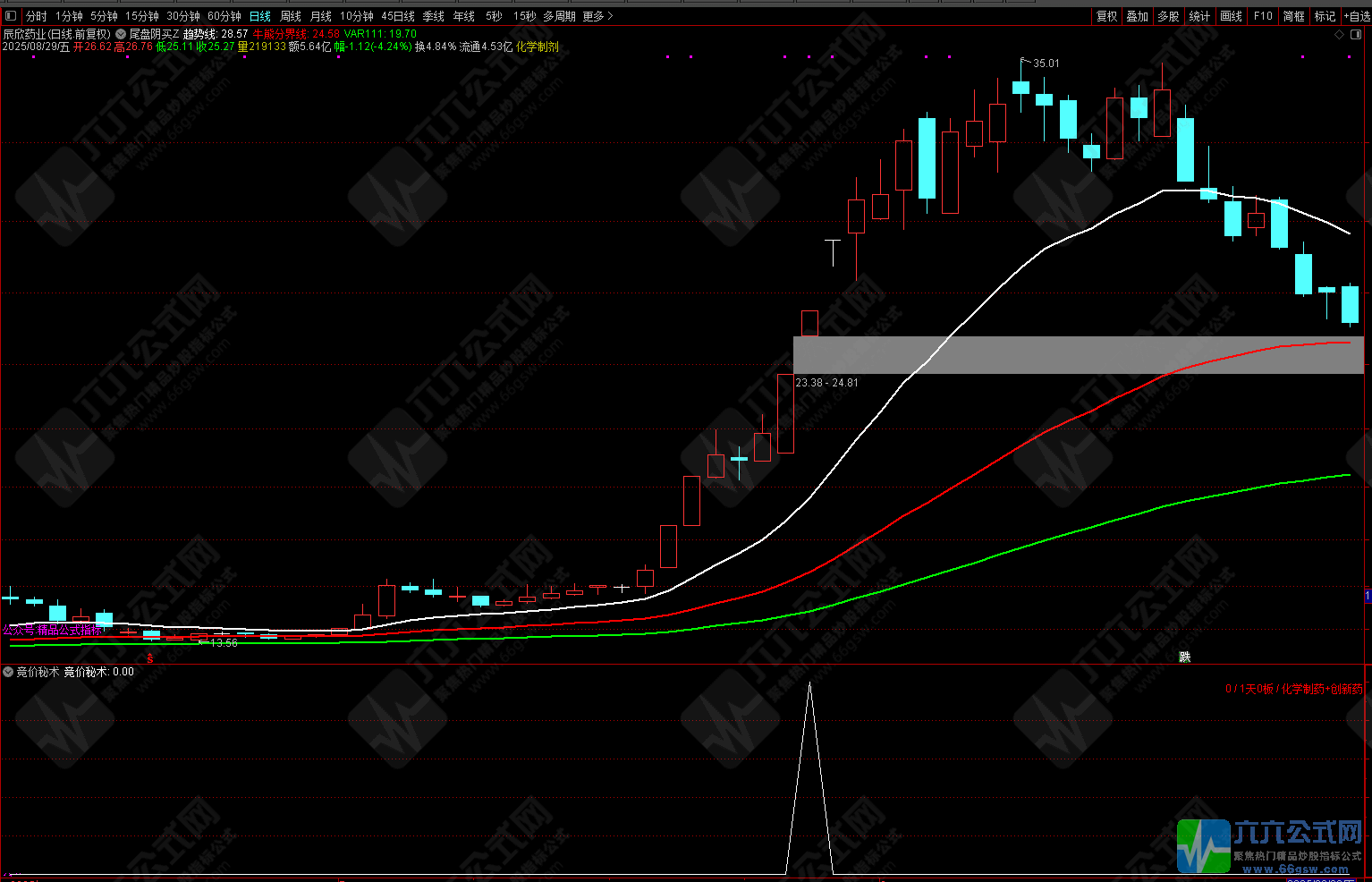The height and width of the screenshot is (882, 1372).
Task: Click the 复权 button
Action: coord(1106,16)
